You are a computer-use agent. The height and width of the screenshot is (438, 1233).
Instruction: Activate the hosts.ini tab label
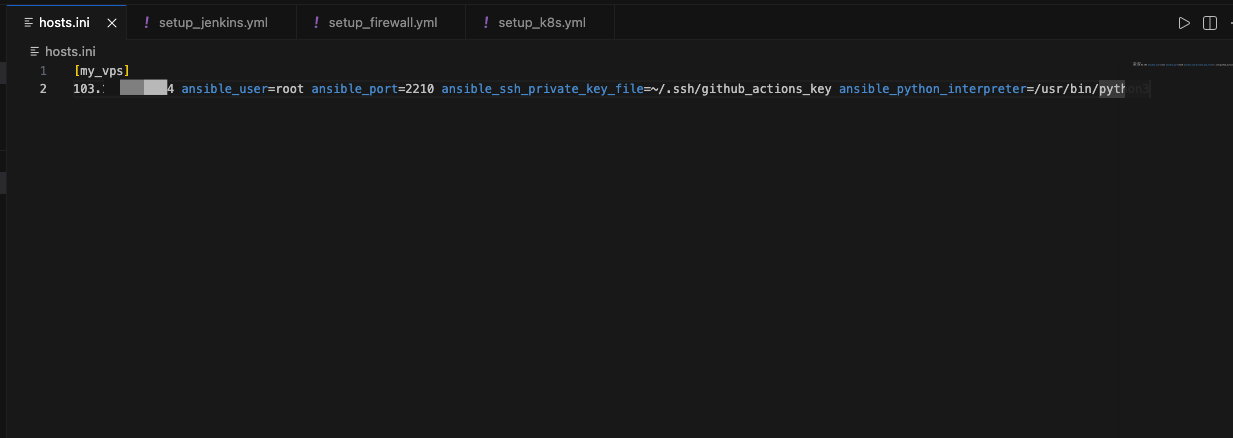point(64,23)
